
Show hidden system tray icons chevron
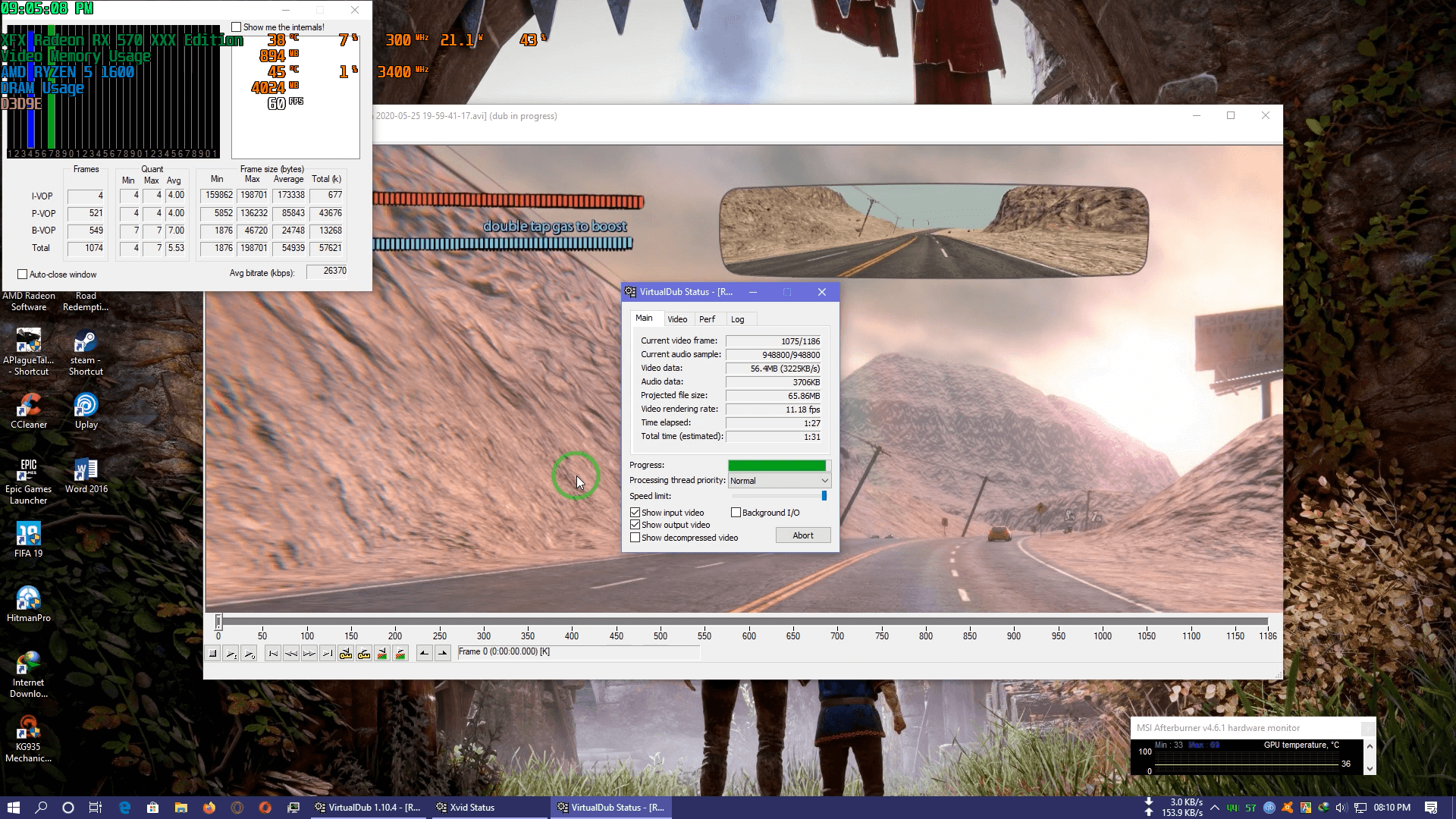1215,808
